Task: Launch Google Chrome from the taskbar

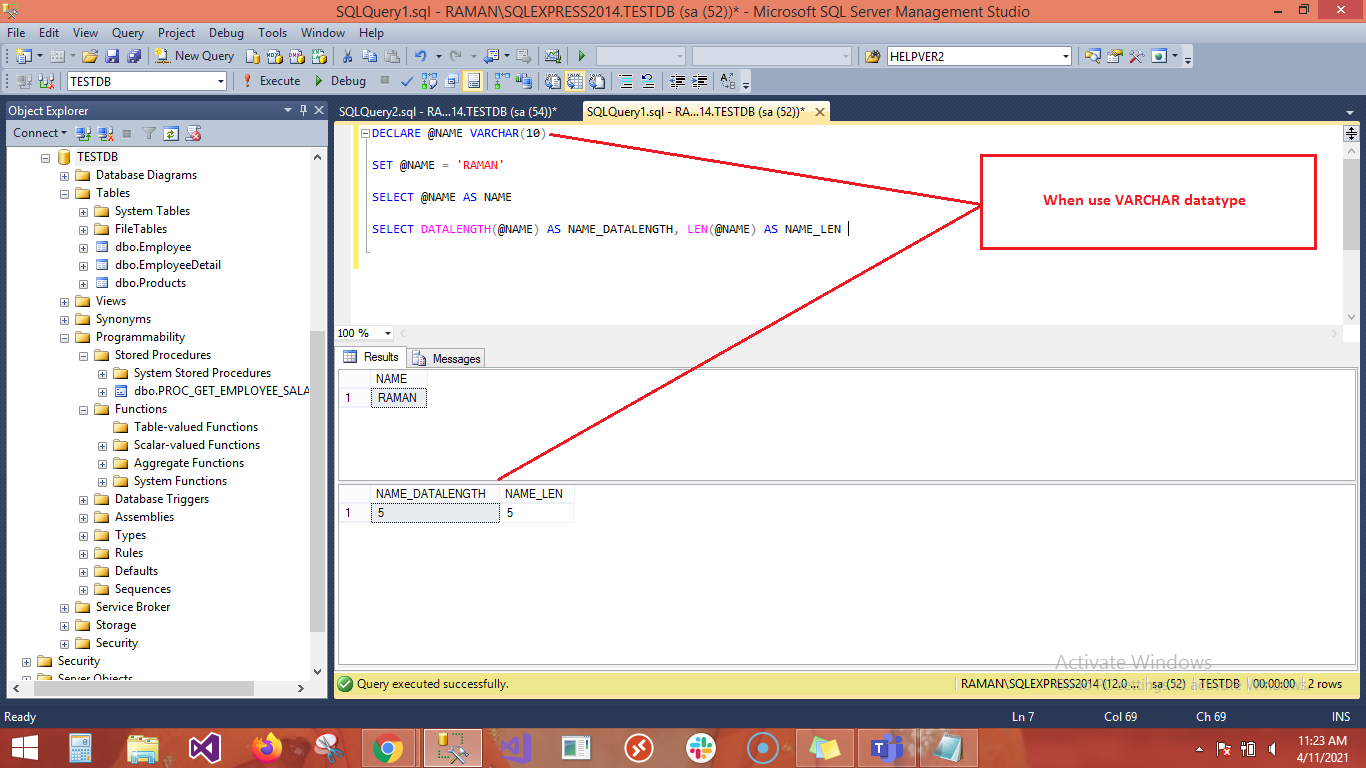Action: point(390,747)
